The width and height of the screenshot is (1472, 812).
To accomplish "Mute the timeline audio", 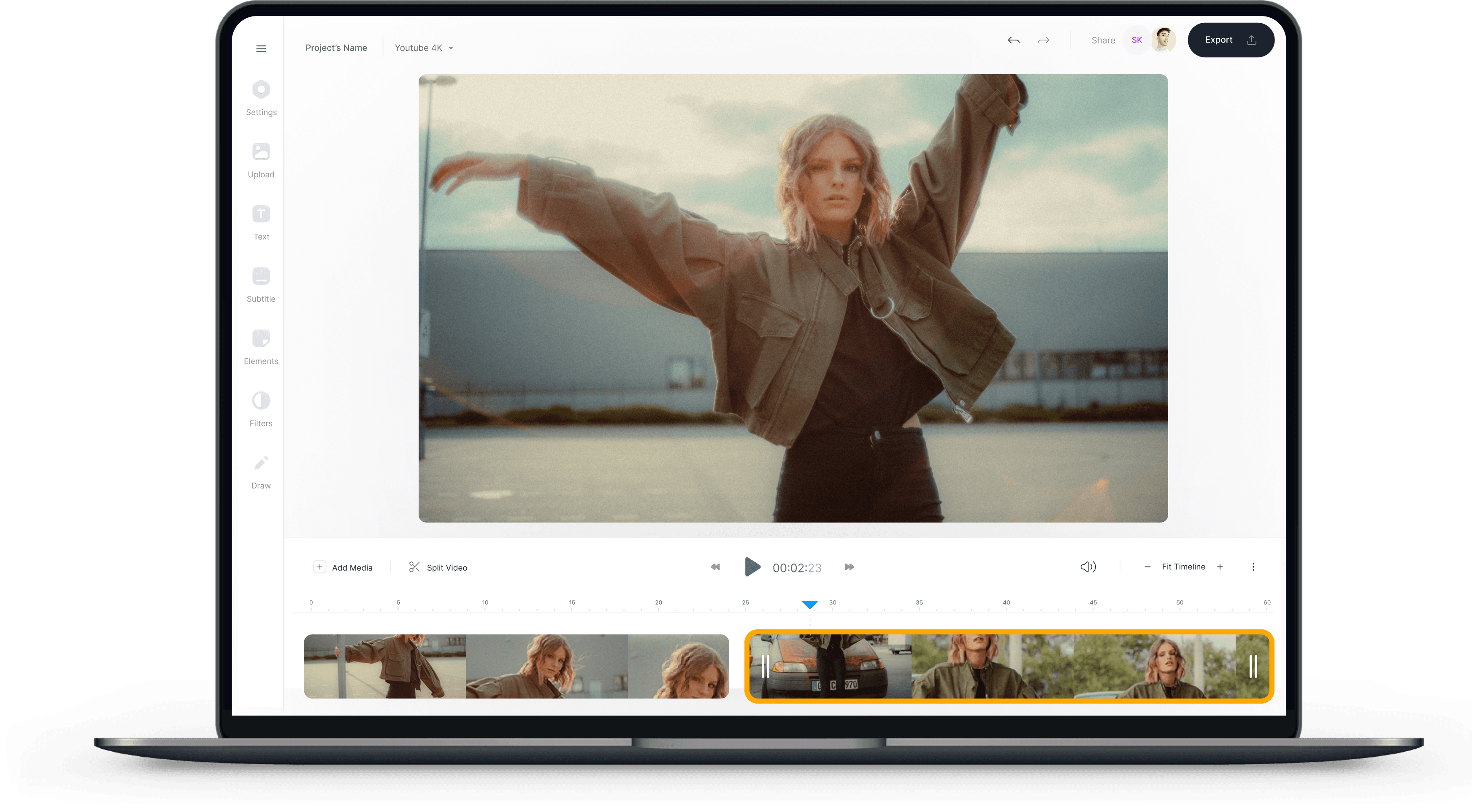I will click(x=1088, y=567).
